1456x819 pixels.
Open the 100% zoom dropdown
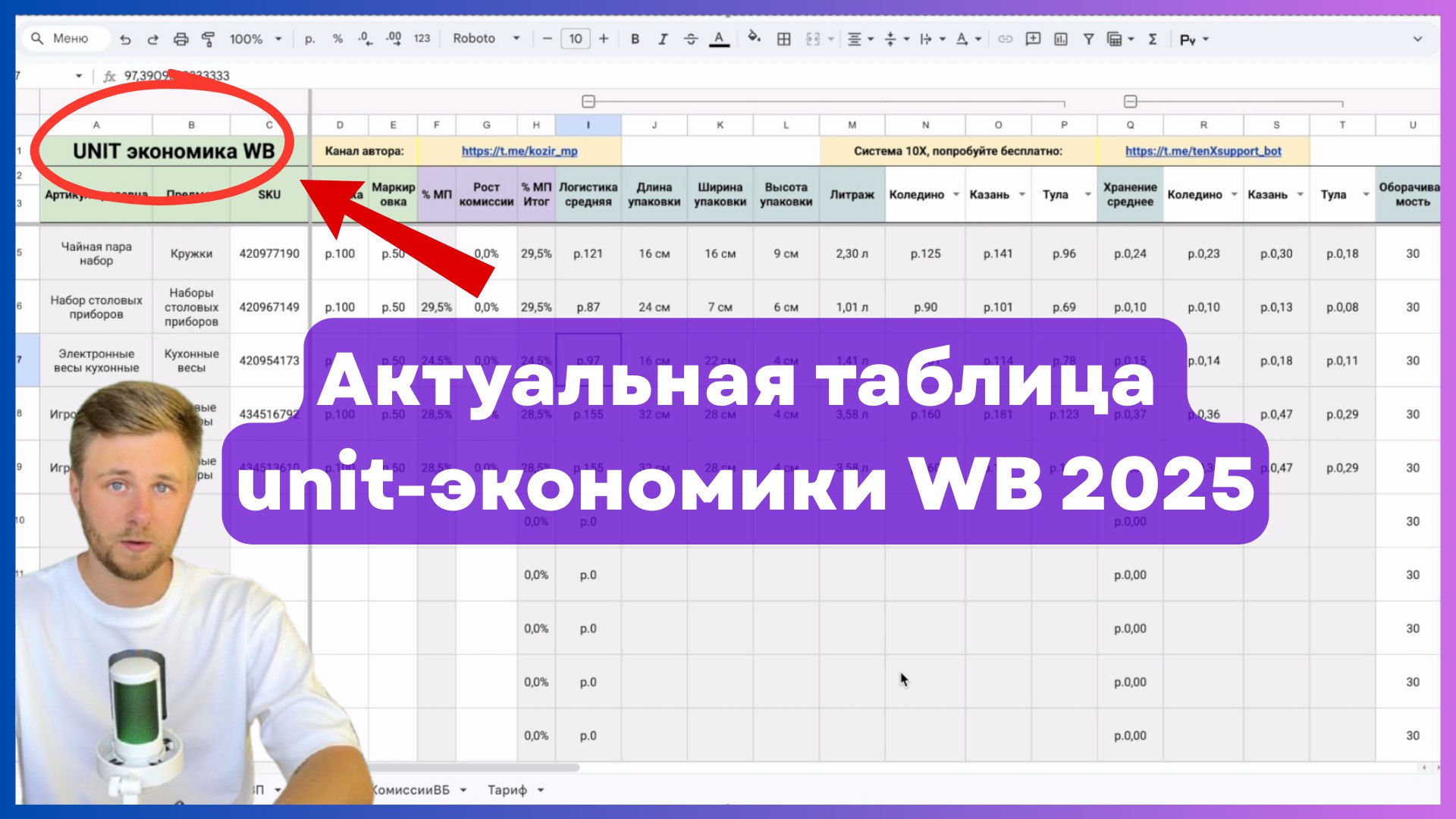pyautogui.click(x=256, y=39)
